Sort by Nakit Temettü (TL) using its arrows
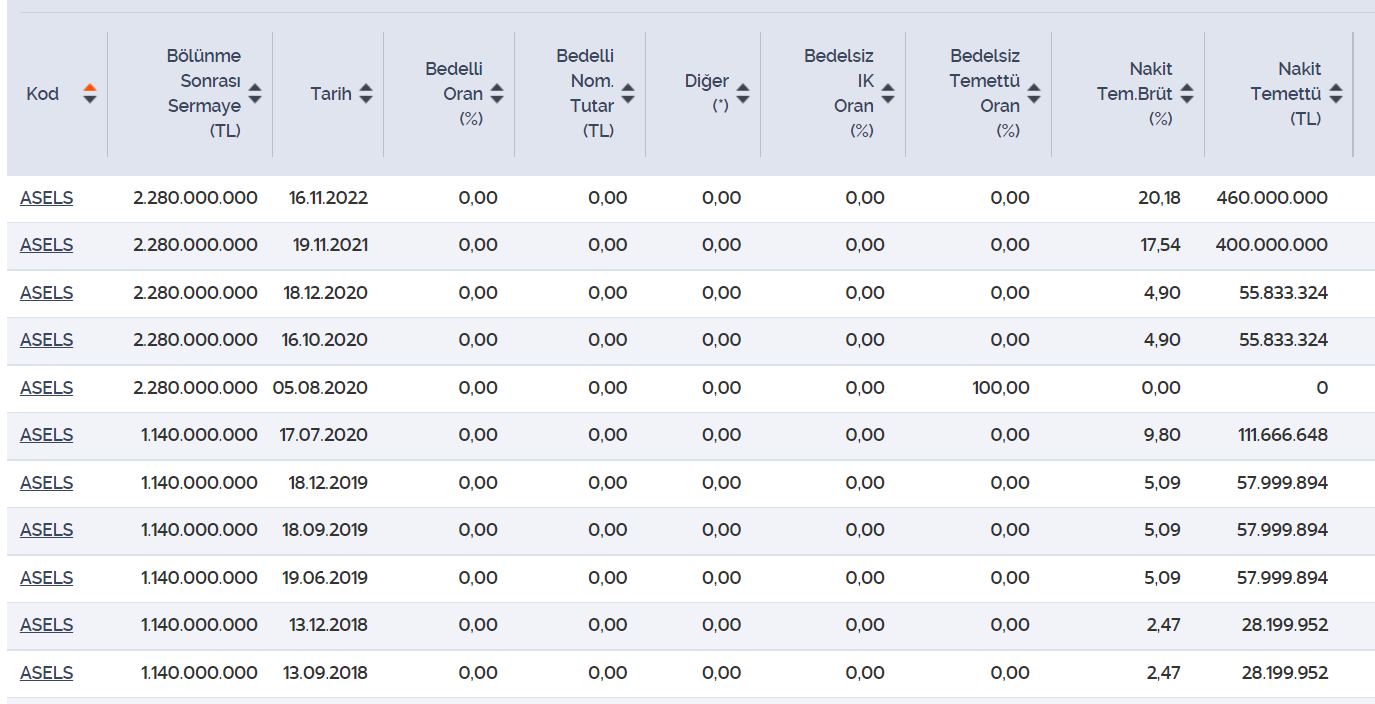 pyautogui.click(x=1336, y=94)
